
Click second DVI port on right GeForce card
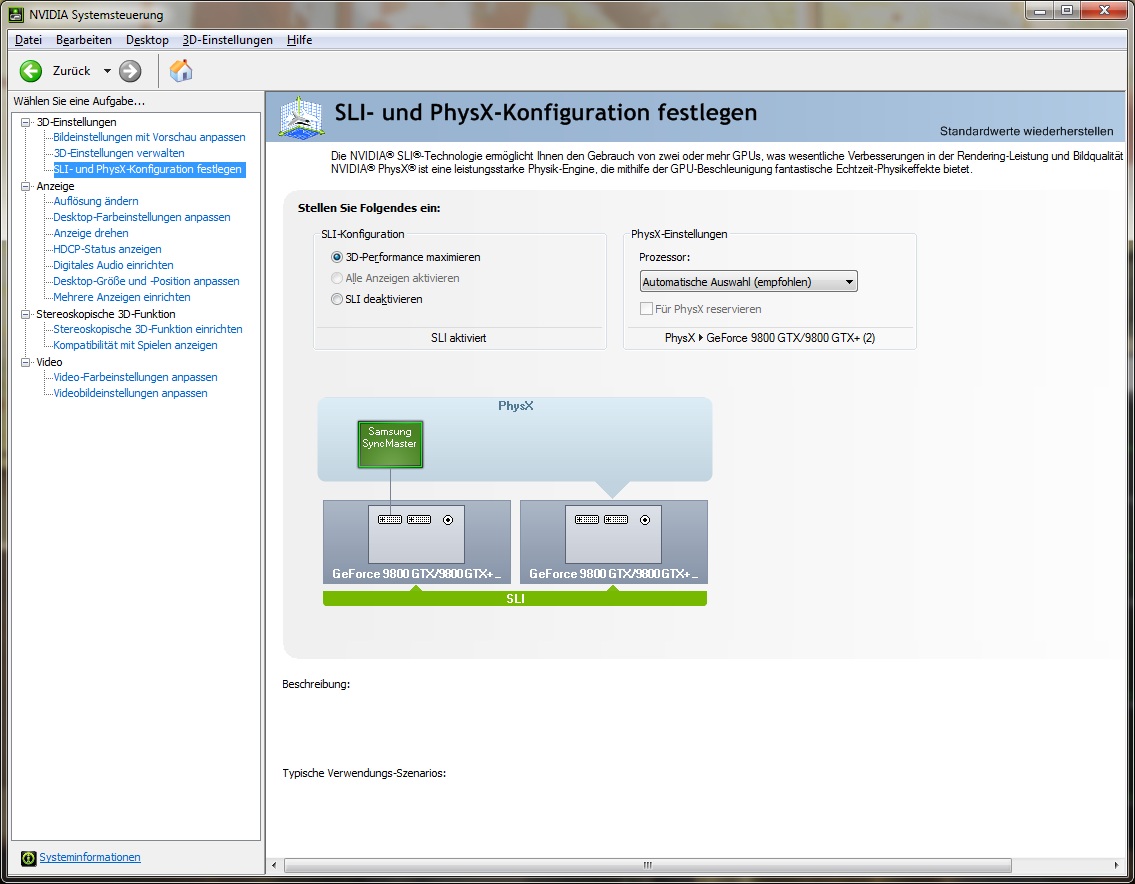point(616,520)
